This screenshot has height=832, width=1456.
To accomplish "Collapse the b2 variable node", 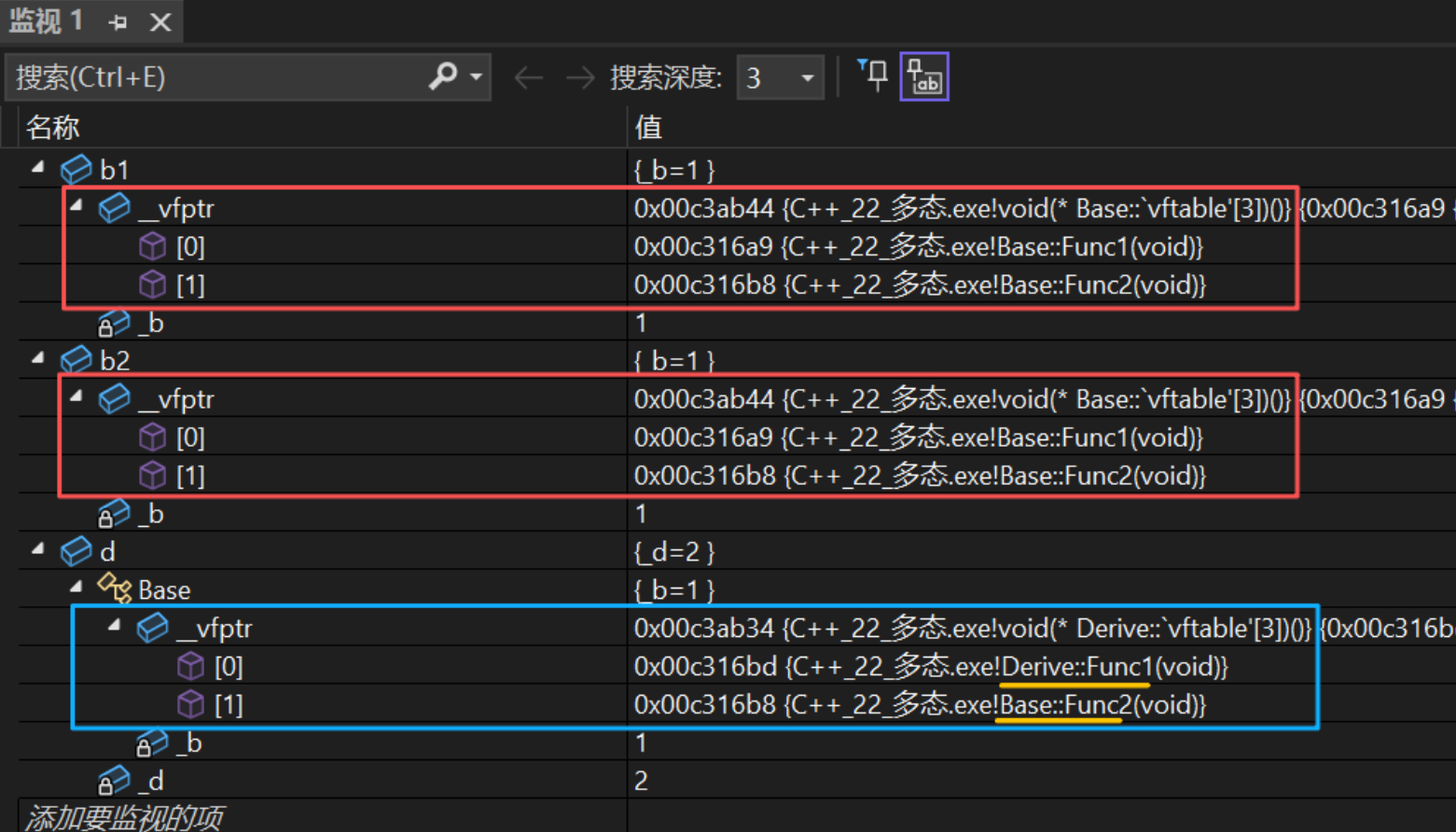I will click(x=38, y=358).
